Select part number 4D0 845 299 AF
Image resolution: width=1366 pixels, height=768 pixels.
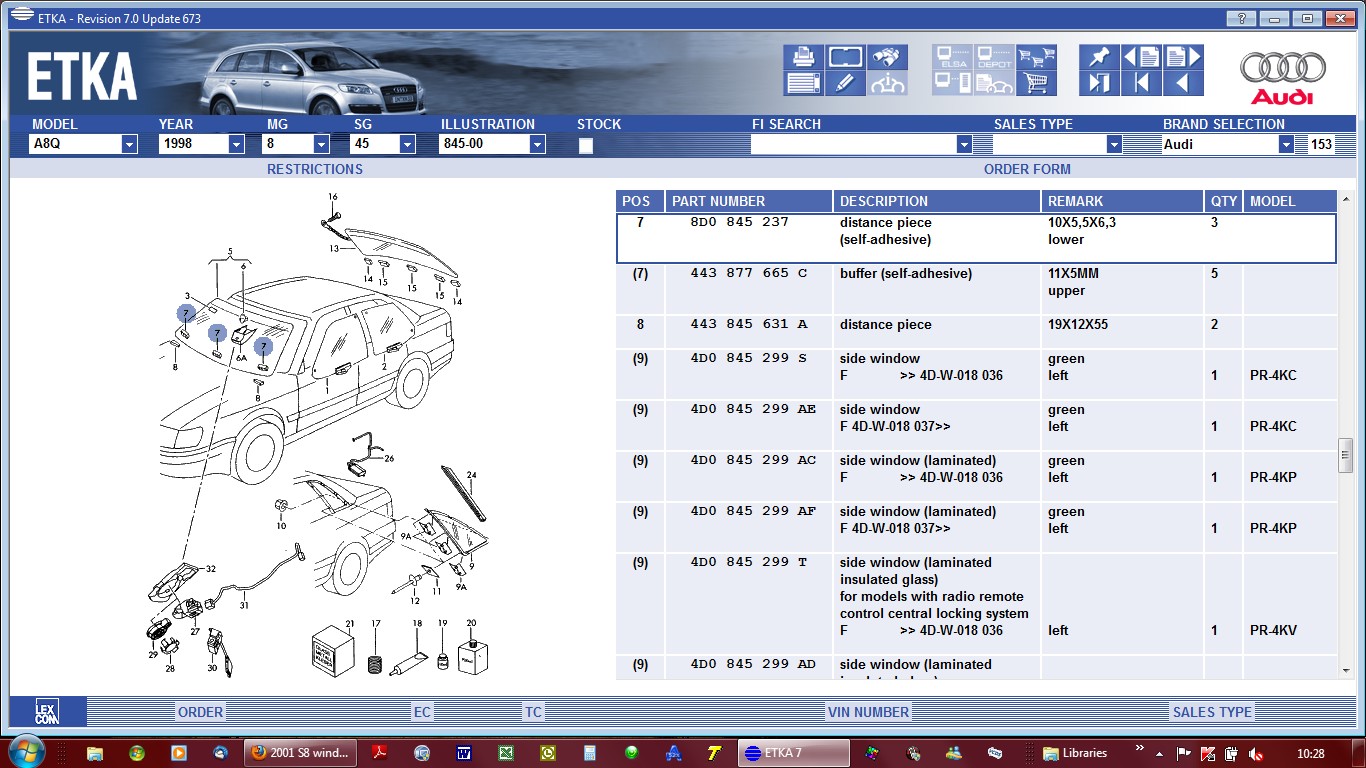[753, 512]
